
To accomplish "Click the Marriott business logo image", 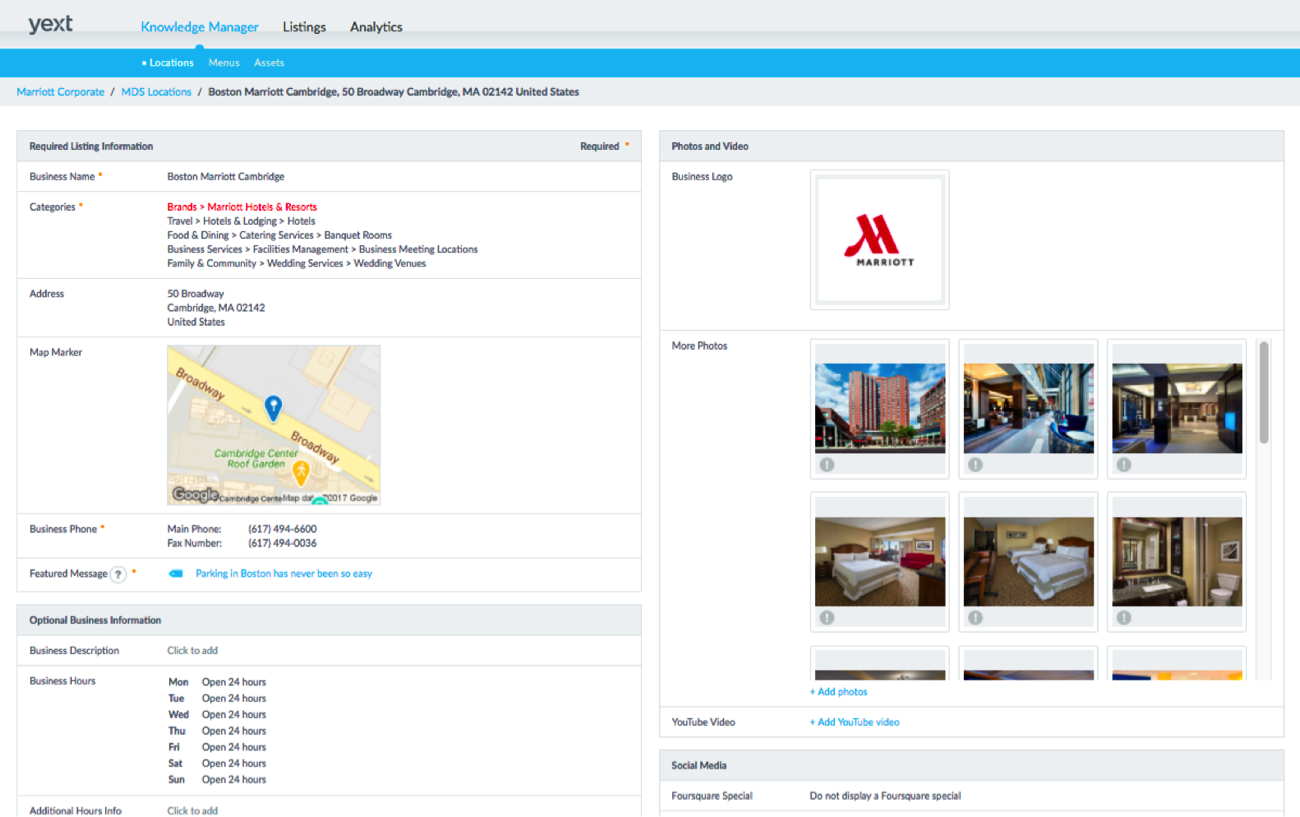I will click(879, 240).
